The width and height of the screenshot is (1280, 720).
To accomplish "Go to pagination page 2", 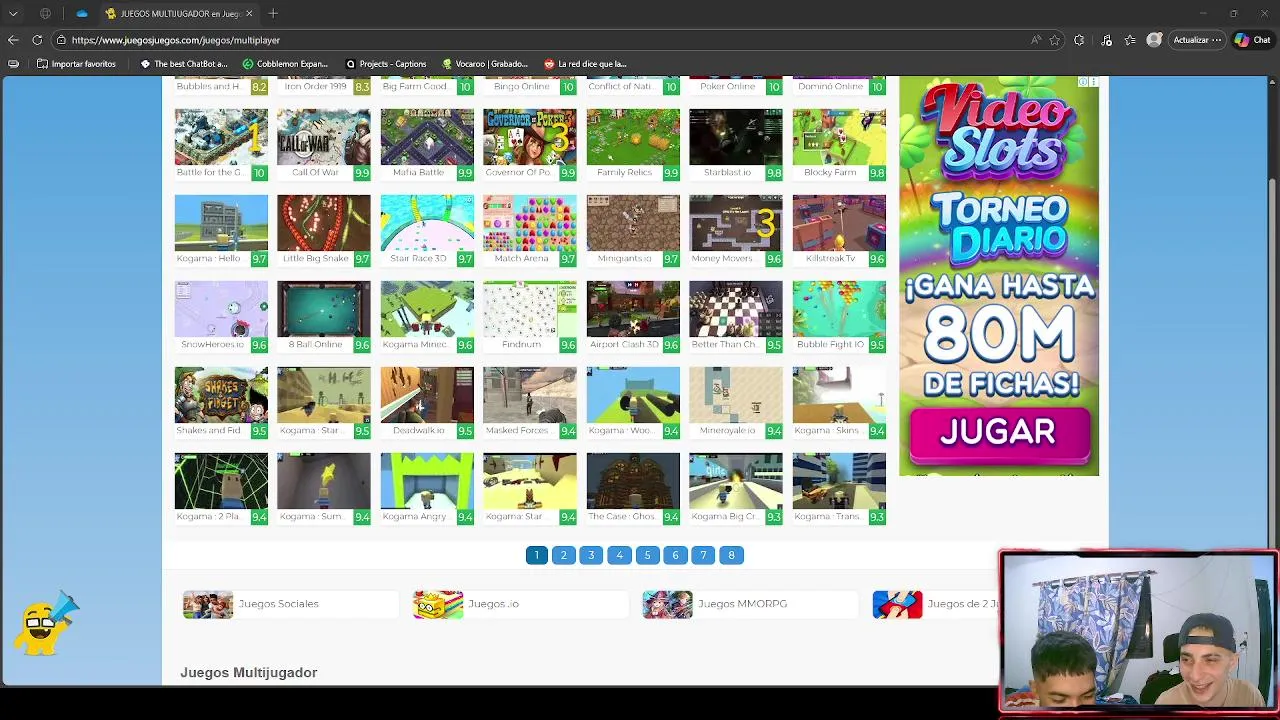I will coord(564,555).
